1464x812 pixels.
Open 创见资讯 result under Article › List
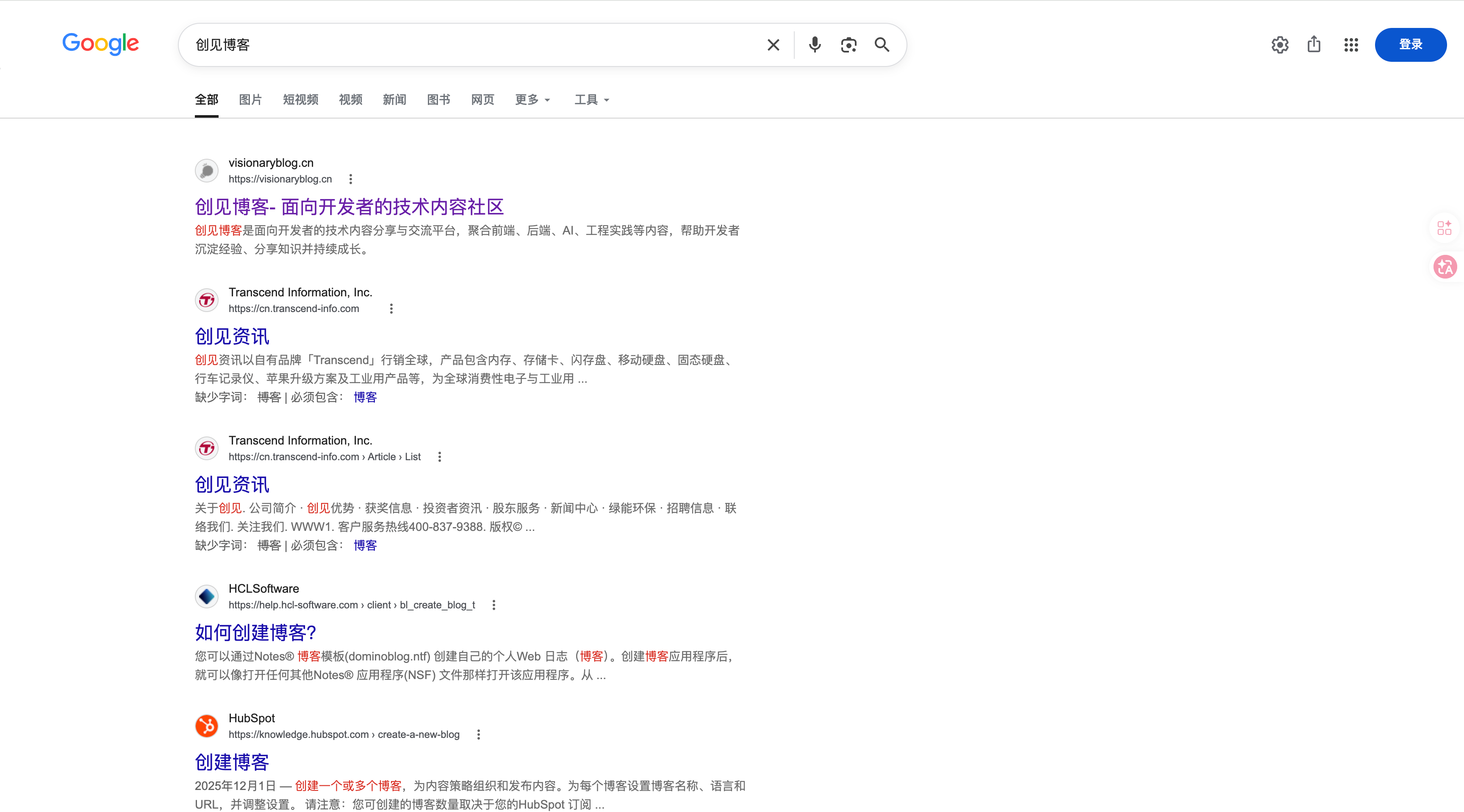click(232, 484)
